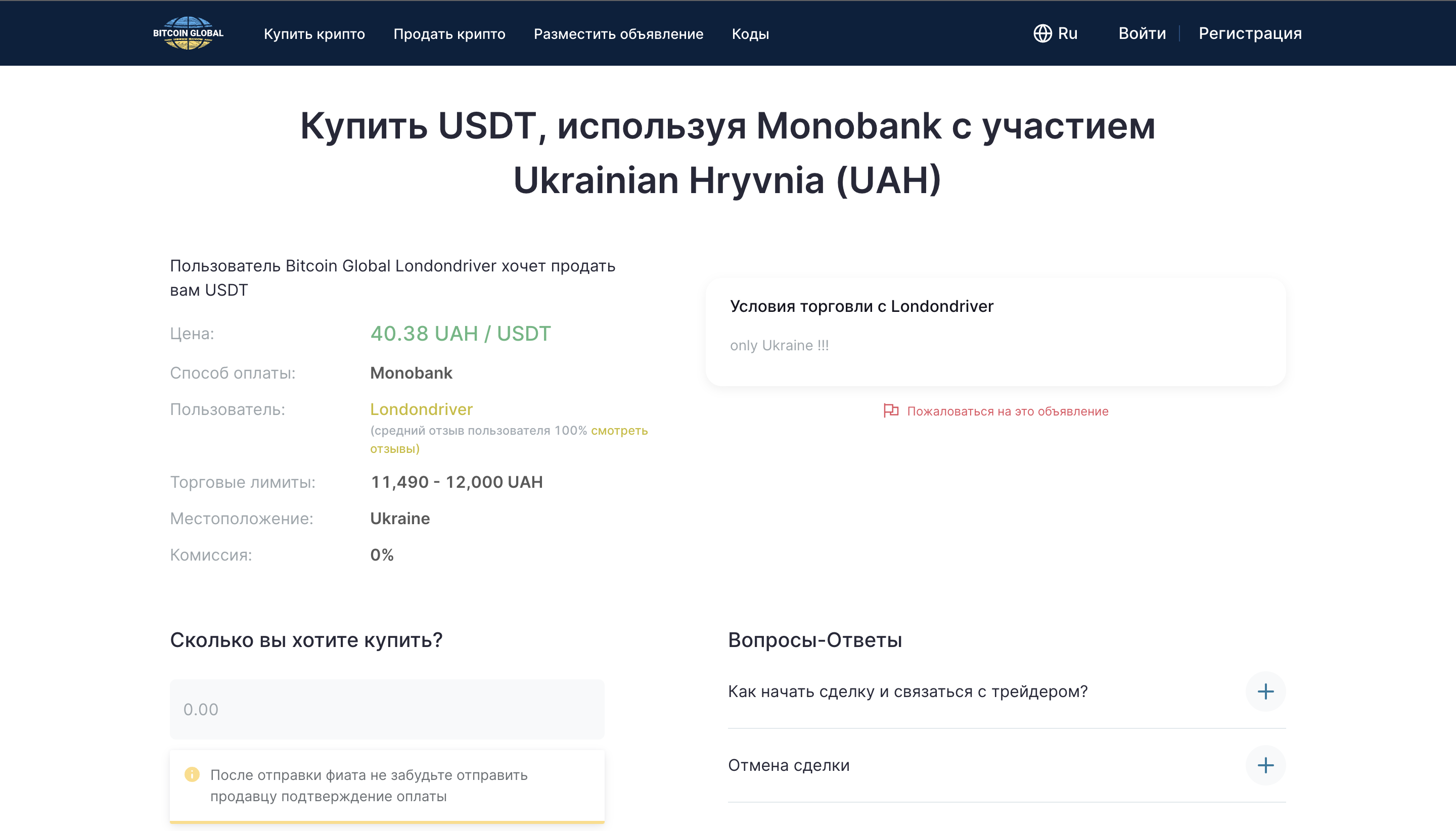Open the Londondriver user profile link
Viewport: 1456px width, 831px height.
coord(421,409)
